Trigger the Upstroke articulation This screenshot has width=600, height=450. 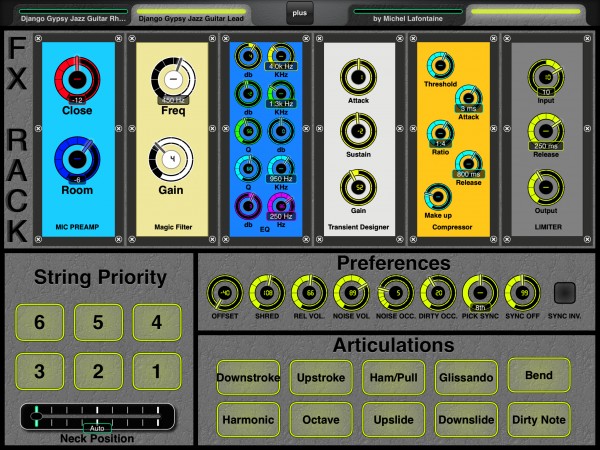[x=321, y=377]
